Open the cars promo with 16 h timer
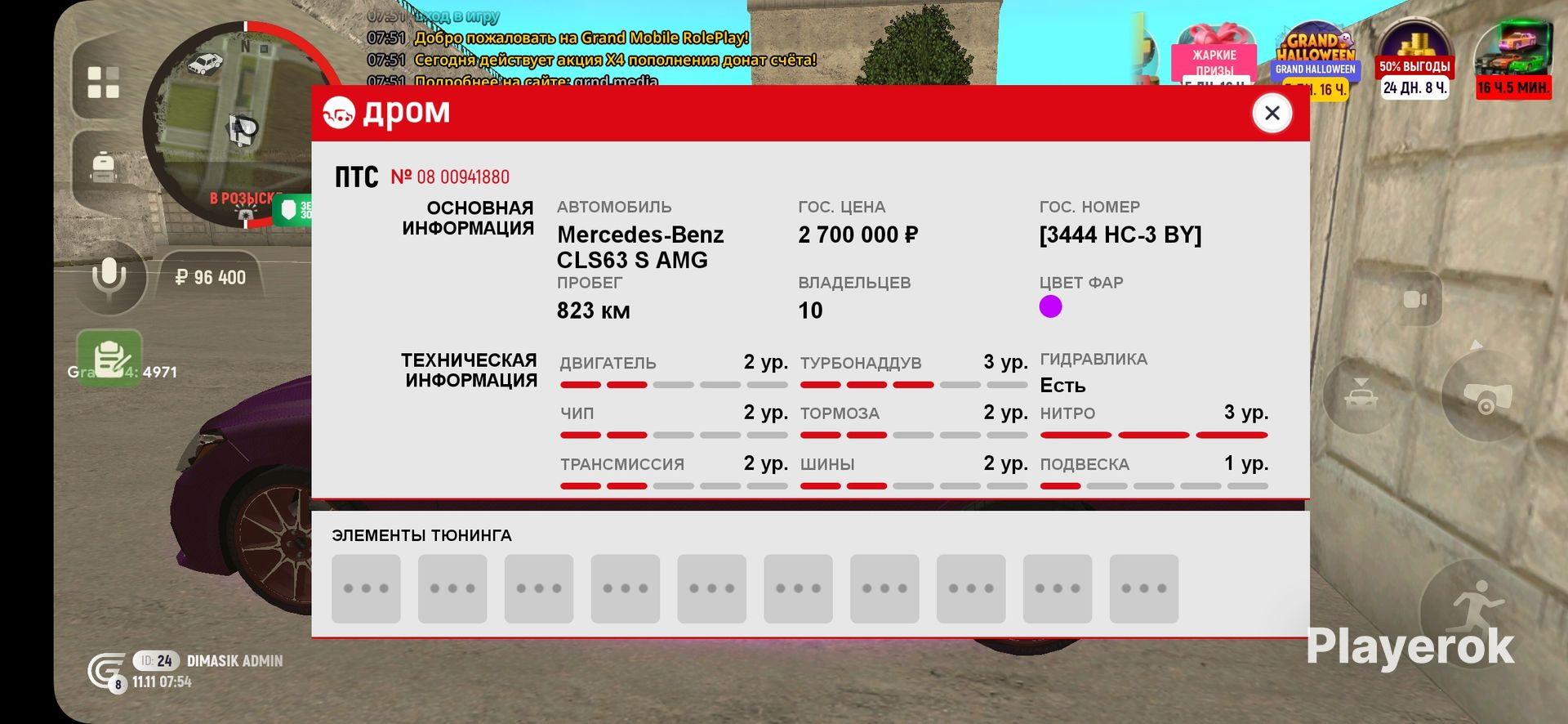 (1513, 60)
